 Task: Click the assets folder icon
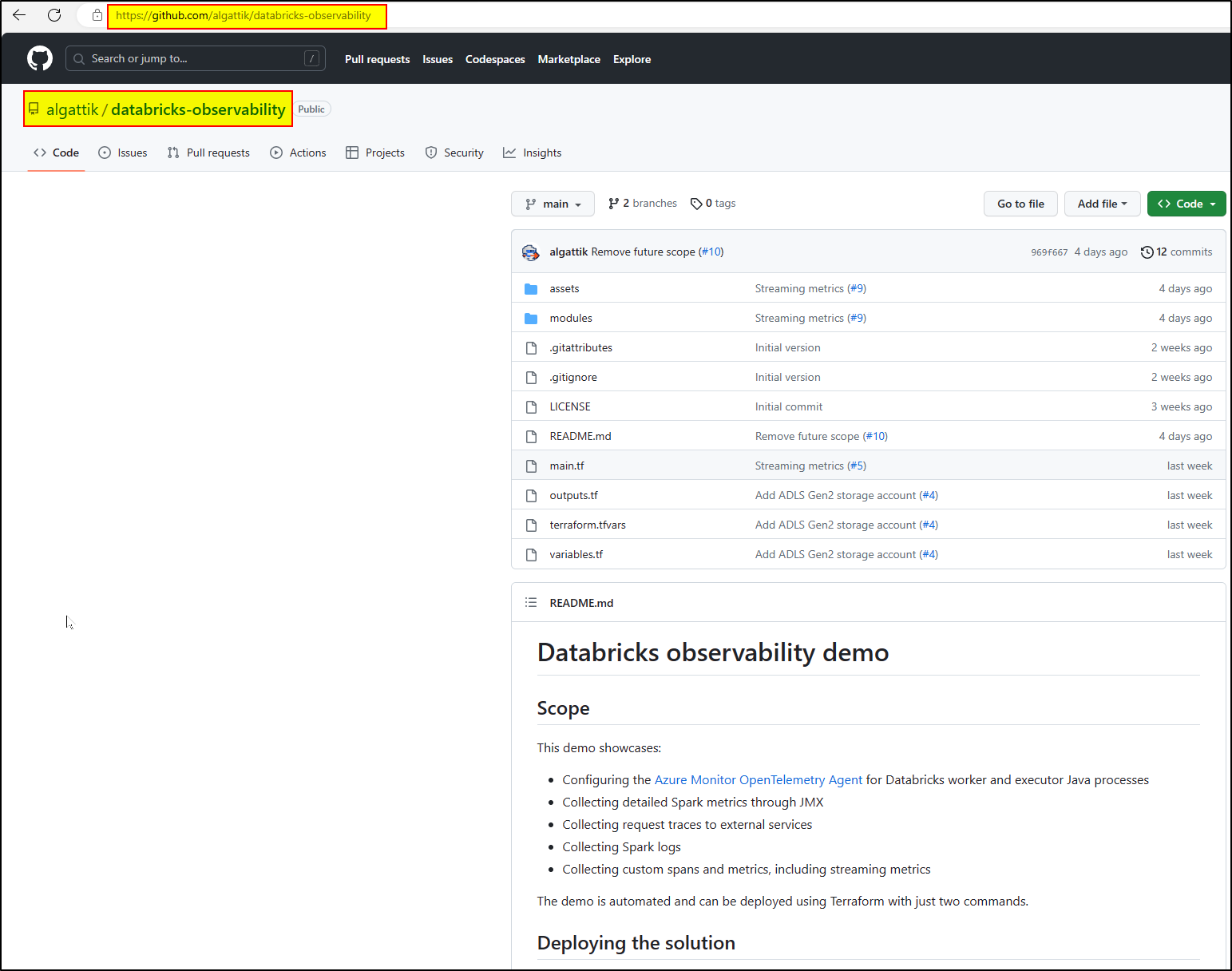pyautogui.click(x=531, y=288)
